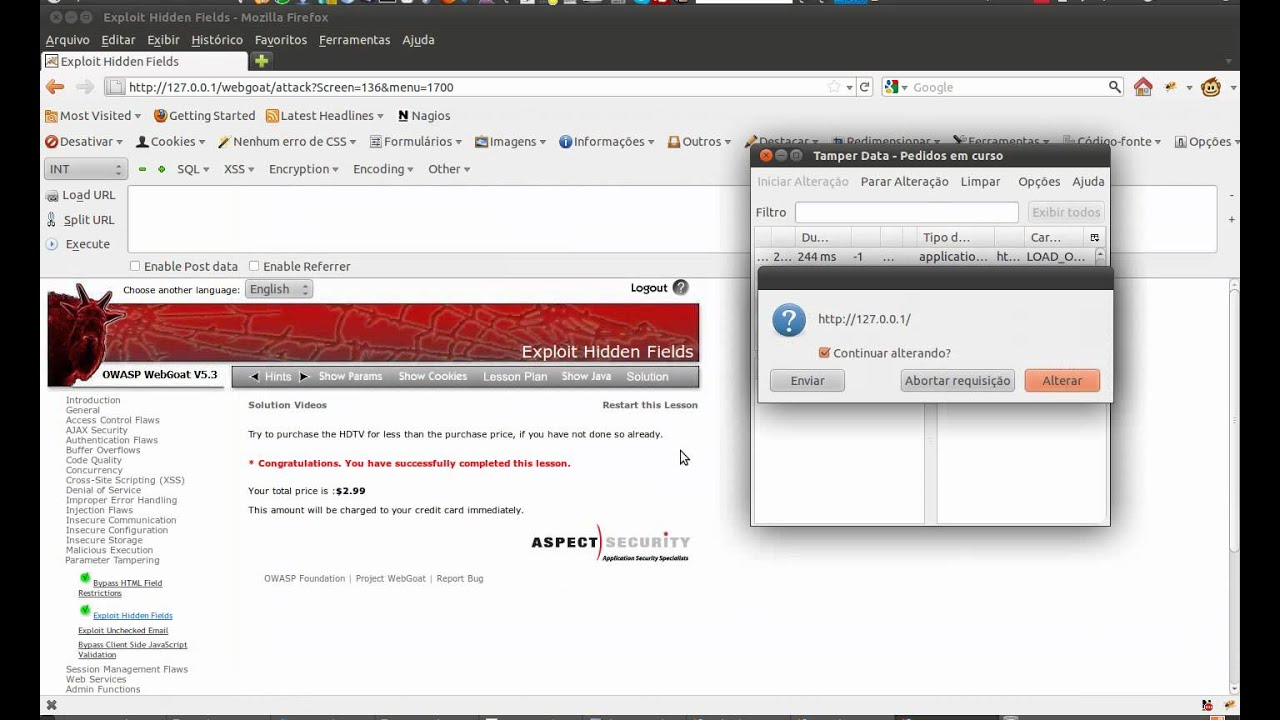Click Limpar in Tamper Data

point(980,182)
